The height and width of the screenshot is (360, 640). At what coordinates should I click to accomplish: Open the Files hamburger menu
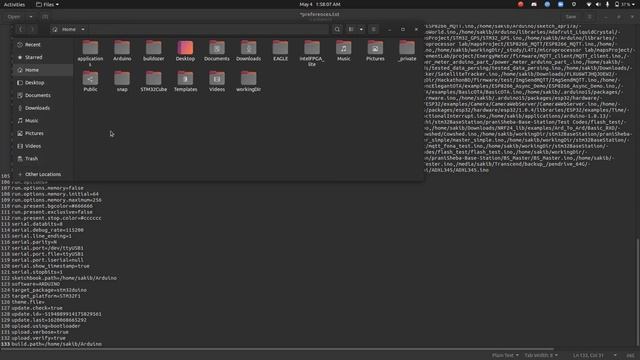pyautogui.click(x=373, y=29)
